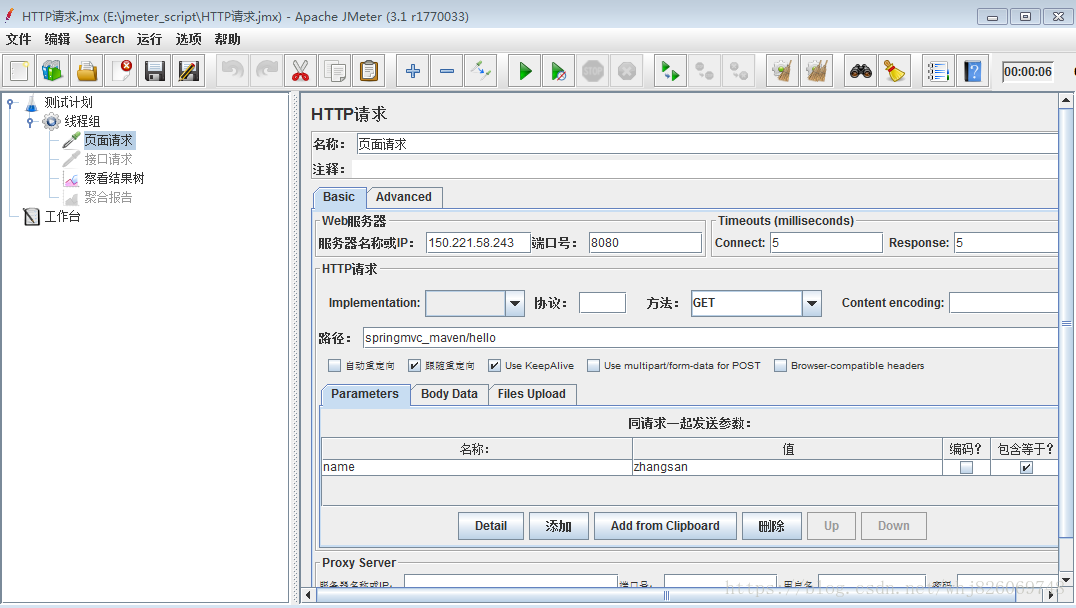Open the Templates toolbar icon
Image resolution: width=1076 pixels, height=608 pixels.
point(53,71)
